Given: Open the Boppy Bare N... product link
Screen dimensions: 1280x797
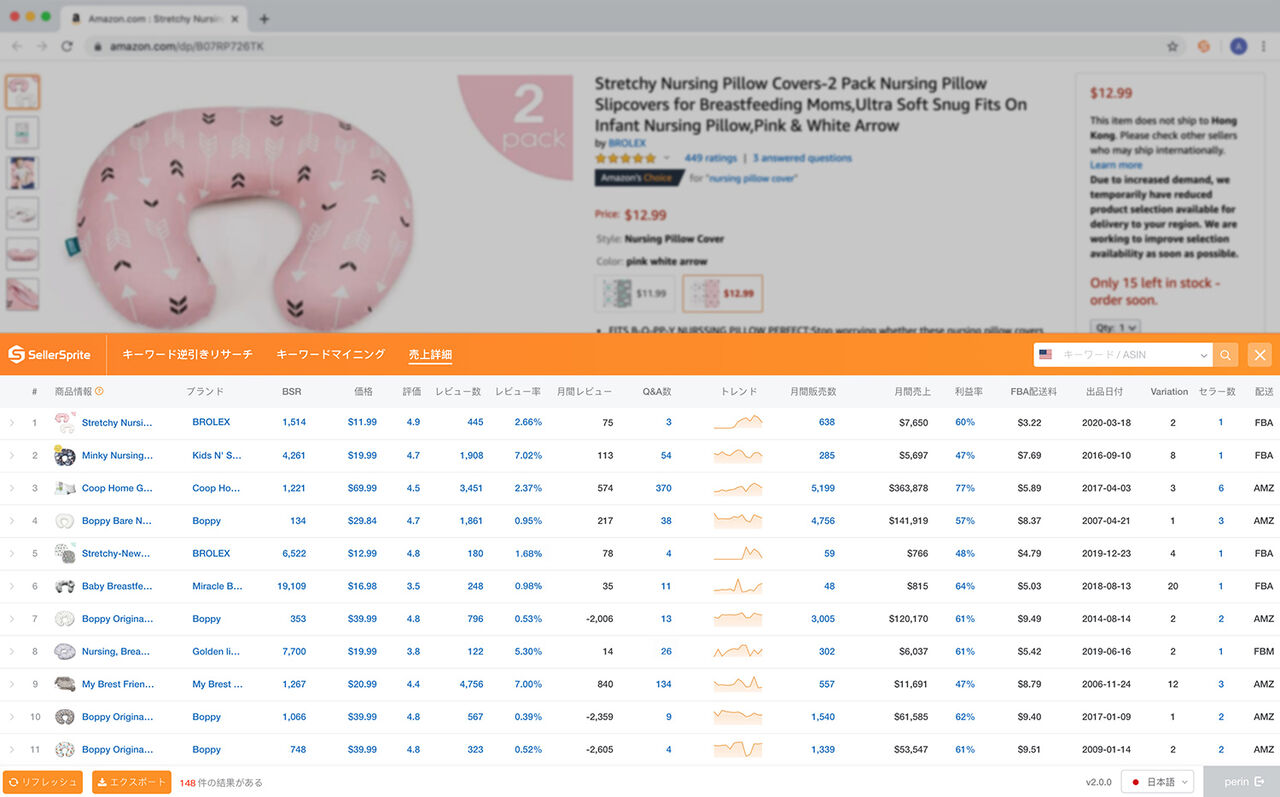Looking at the screenshot, I should (x=117, y=521).
